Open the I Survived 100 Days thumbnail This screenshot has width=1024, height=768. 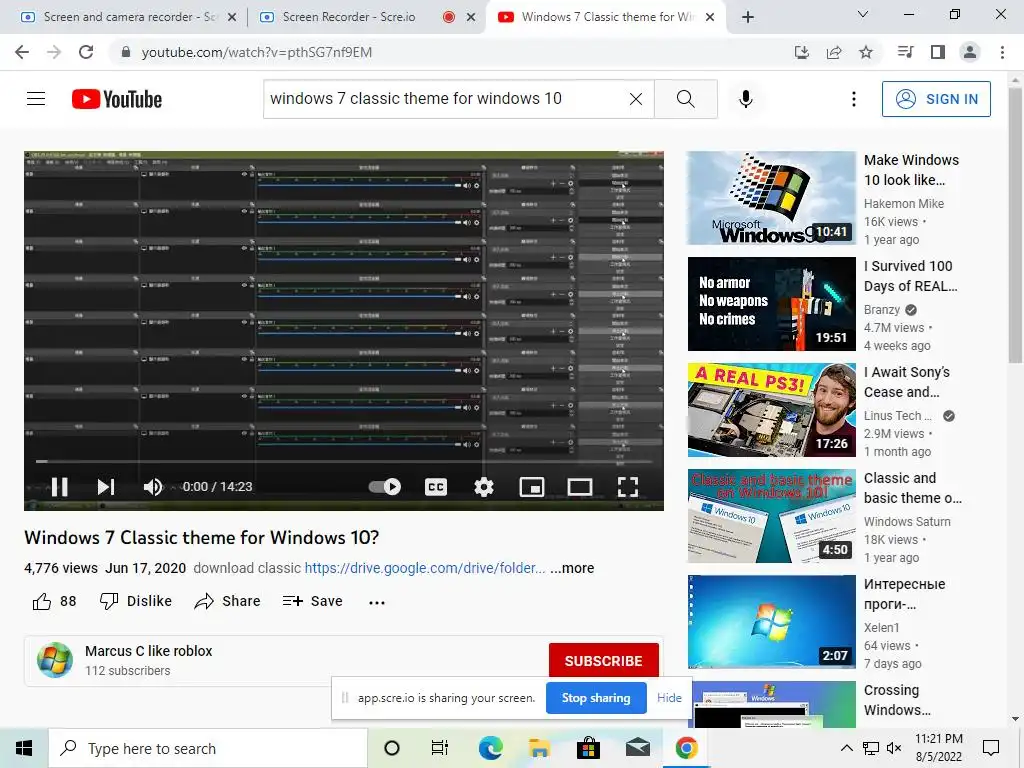[771, 304]
